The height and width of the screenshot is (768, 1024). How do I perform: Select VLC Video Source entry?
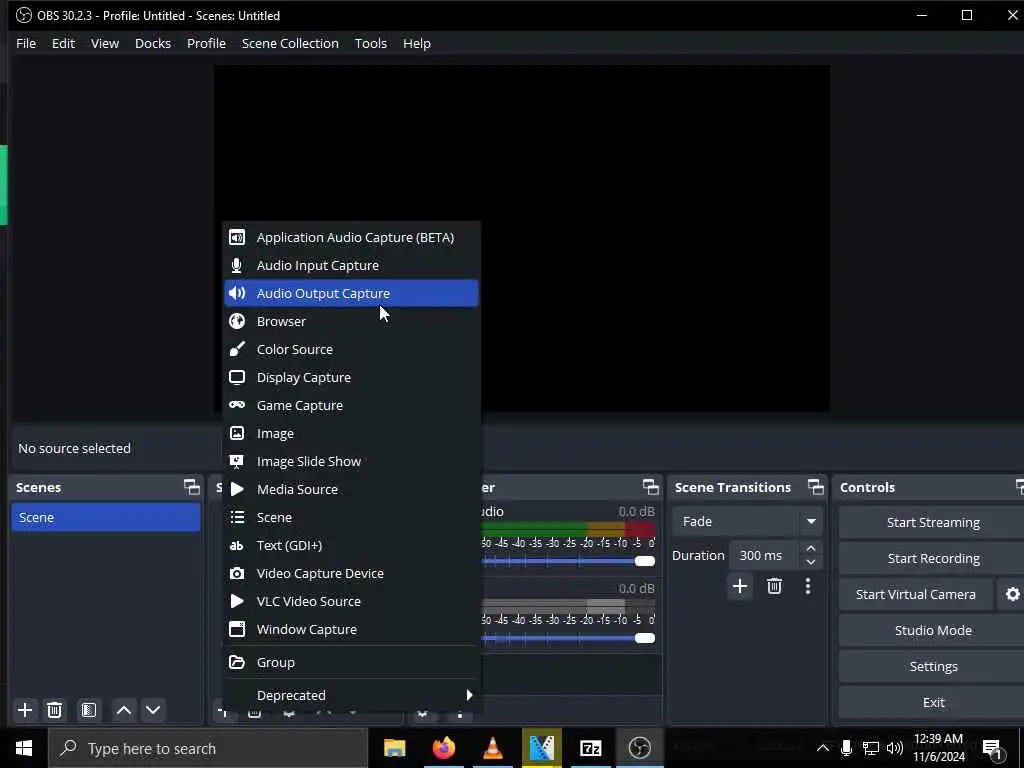[351, 601]
